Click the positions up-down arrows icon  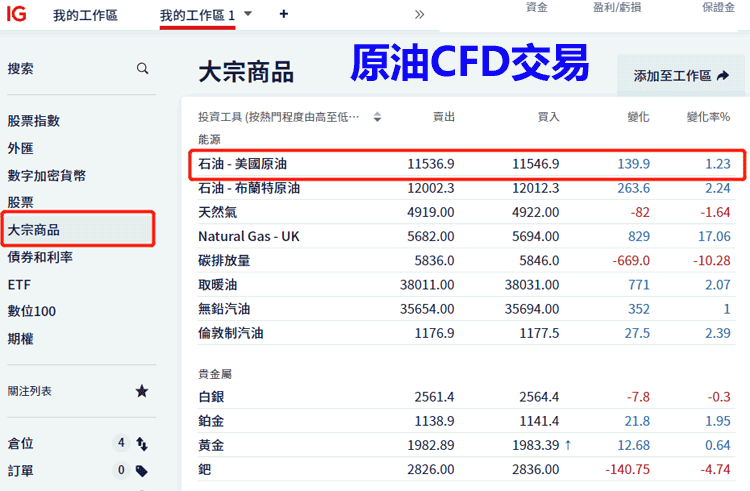142,443
